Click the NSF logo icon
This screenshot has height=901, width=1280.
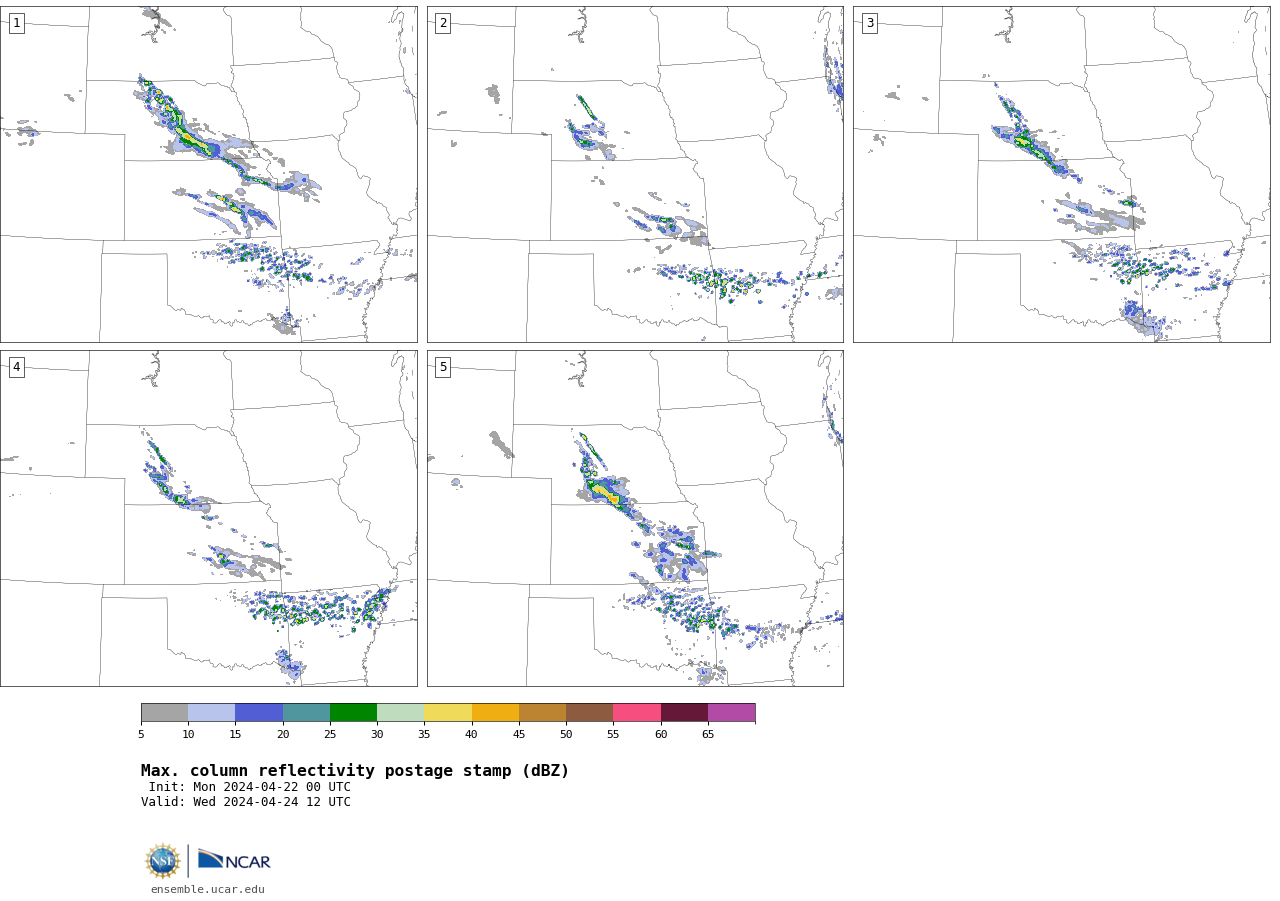tap(163, 861)
